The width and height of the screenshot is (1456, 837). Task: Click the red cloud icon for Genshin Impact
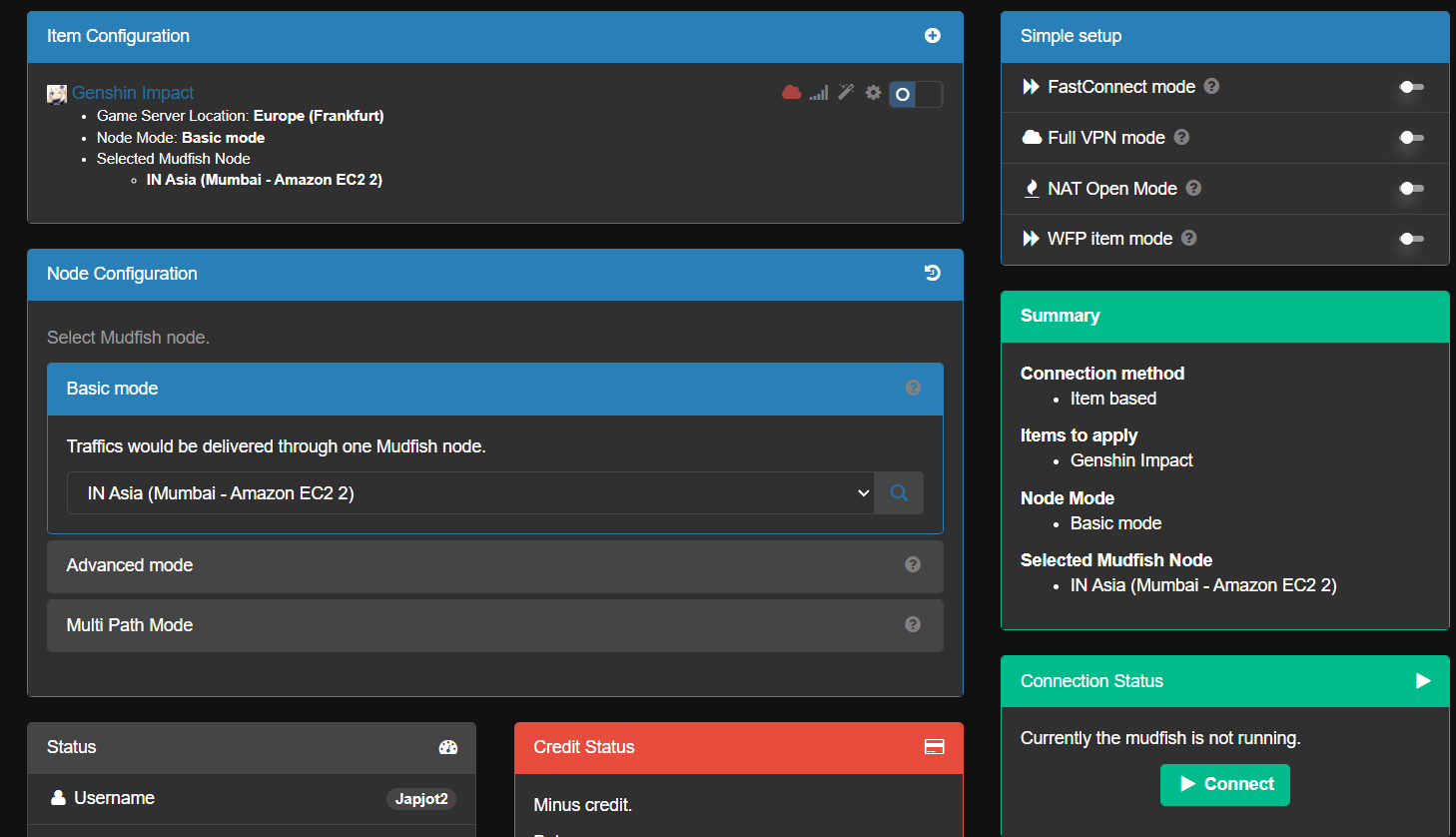click(791, 93)
